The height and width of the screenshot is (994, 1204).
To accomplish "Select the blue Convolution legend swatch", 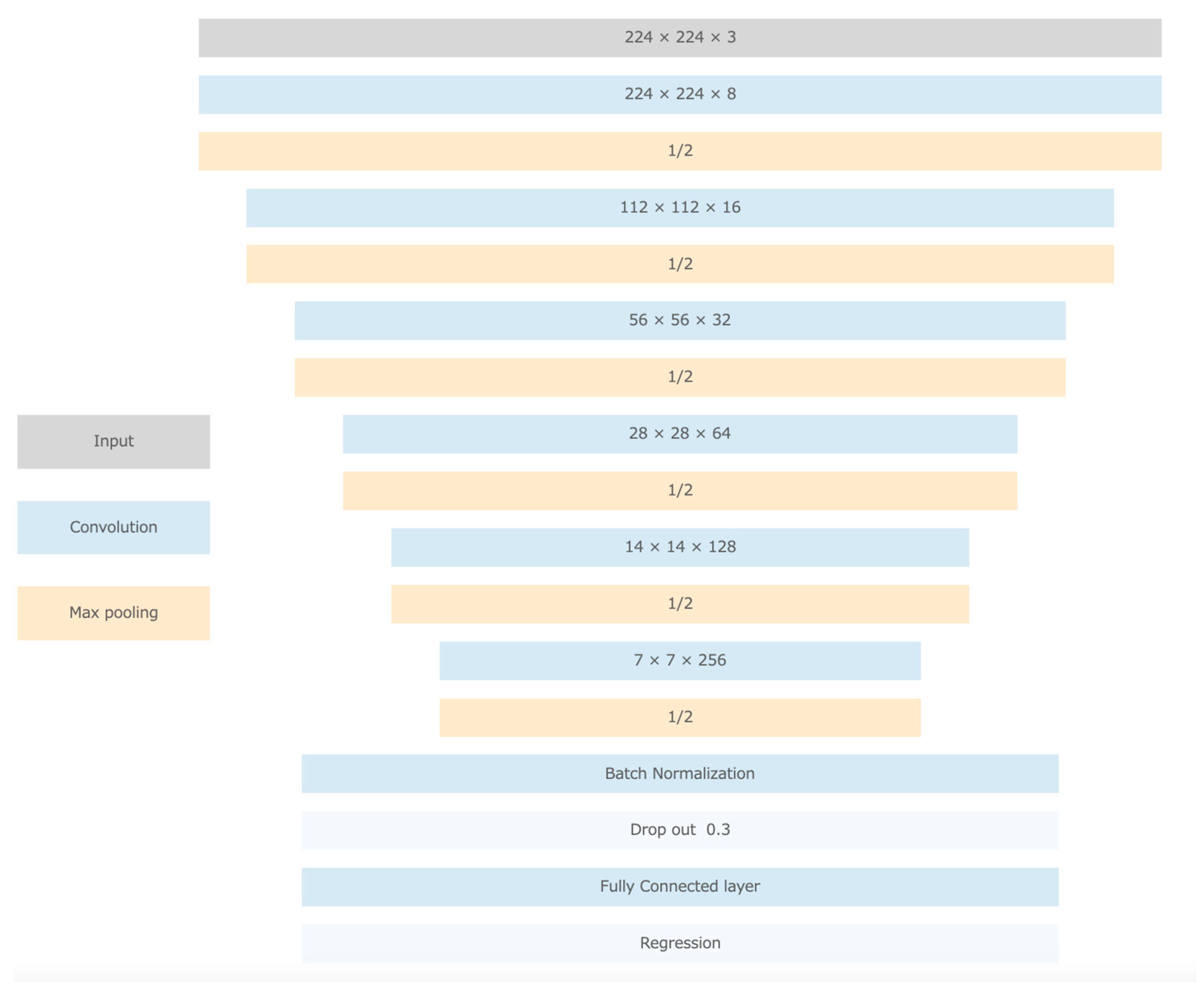I will click(x=113, y=527).
